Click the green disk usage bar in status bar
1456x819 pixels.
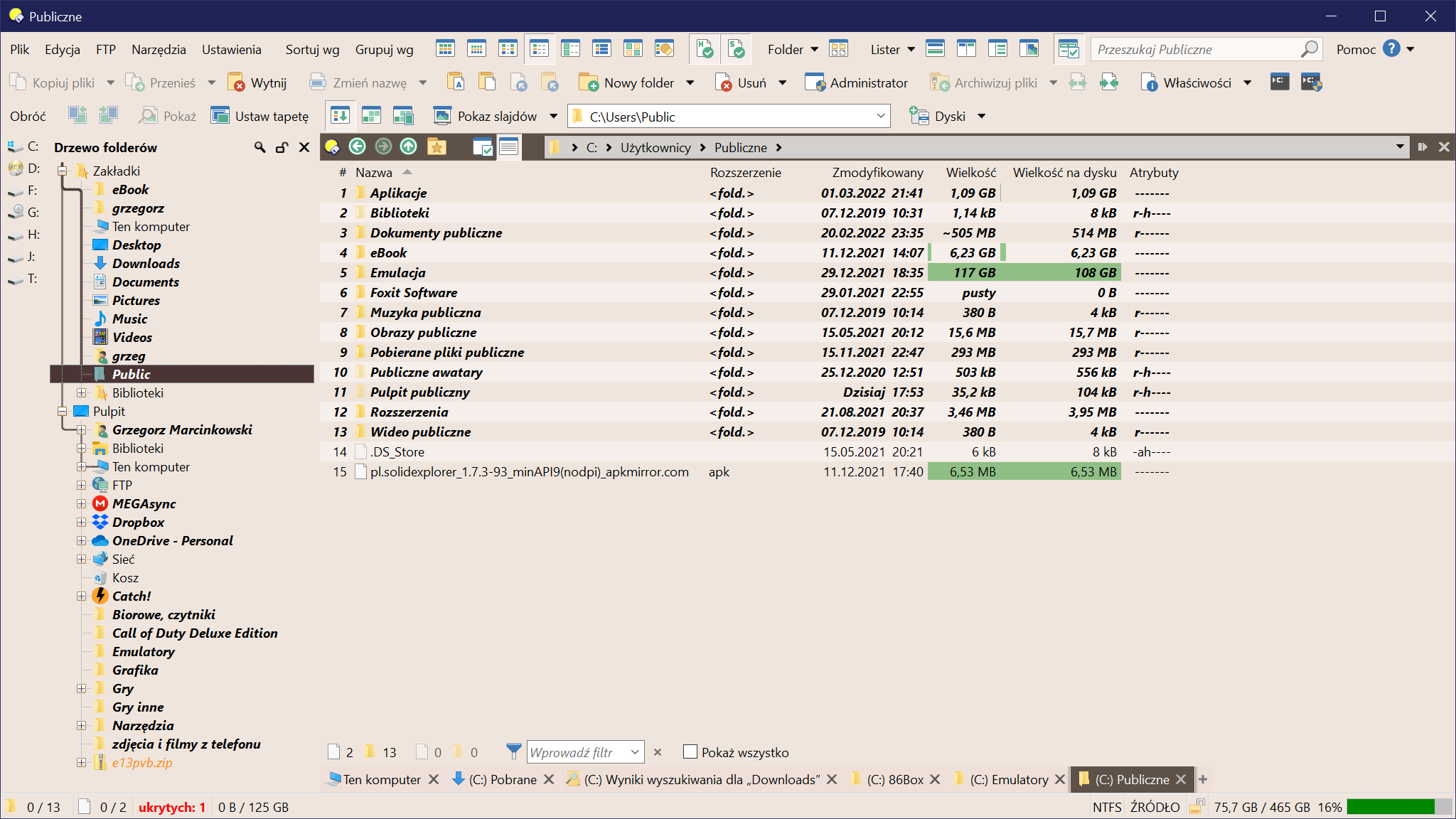pyautogui.click(x=1391, y=806)
